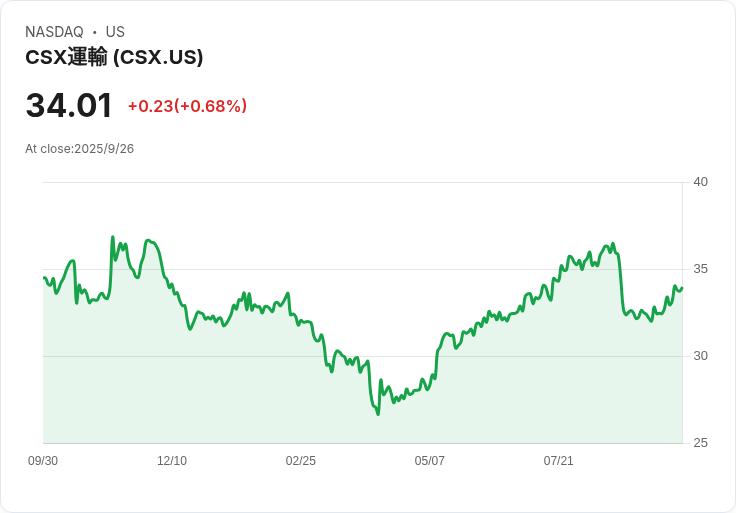Click the 35 label on the price axis
This screenshot has height=513, width=736.
tap(700, 269)
